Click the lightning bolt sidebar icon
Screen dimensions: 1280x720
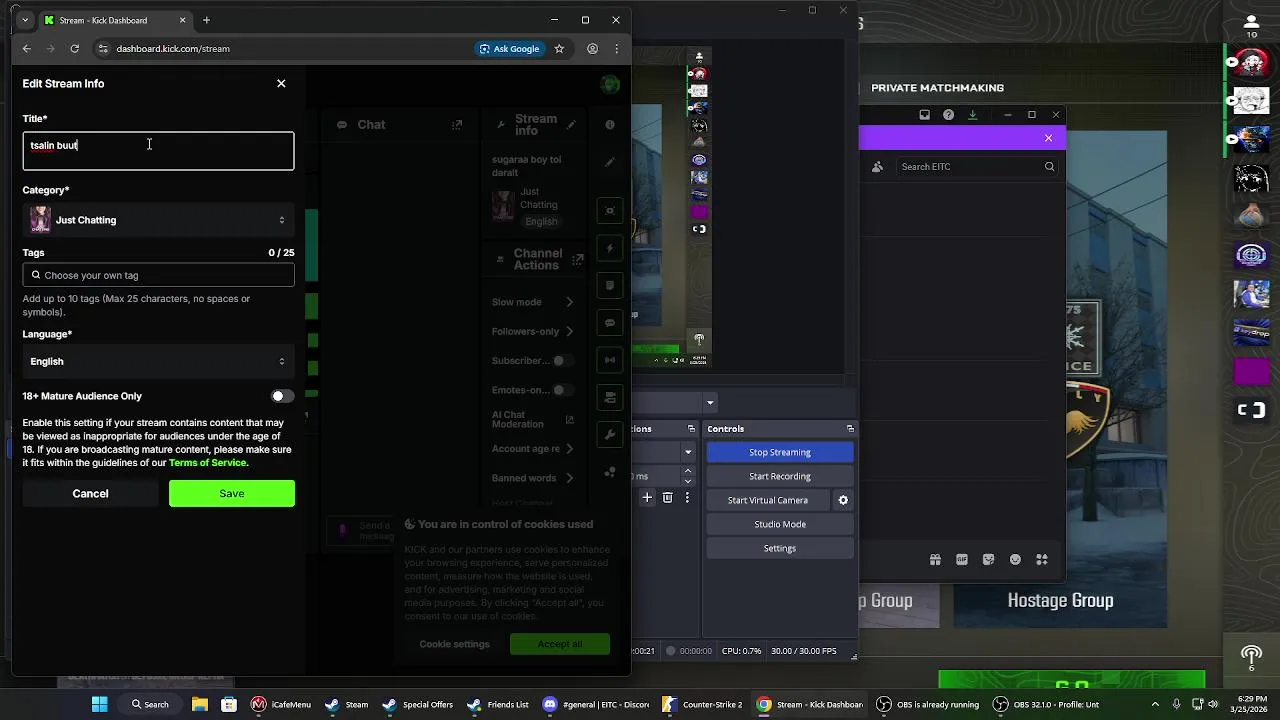[610, 248]
